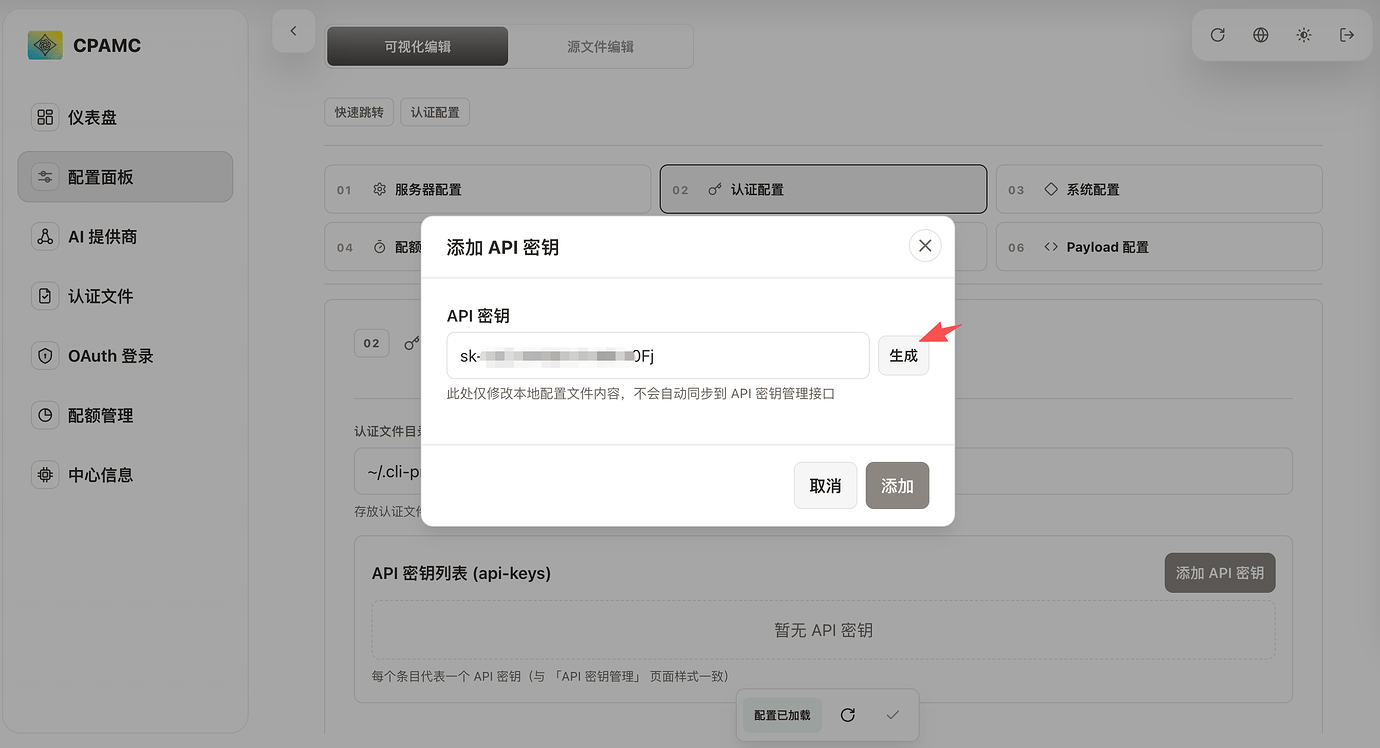This screenshot has width=1380, height=748.
Task: Click the API 密钥列表 (api-keys) heading
Action: [x=462, y=573]
